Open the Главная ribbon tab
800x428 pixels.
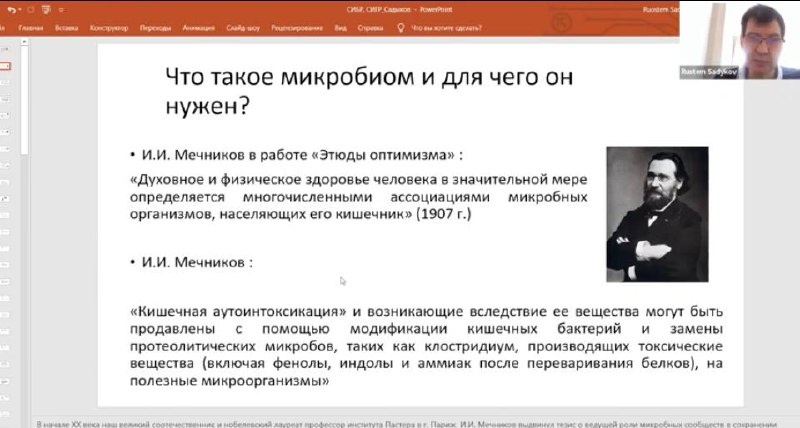(31, 28)
